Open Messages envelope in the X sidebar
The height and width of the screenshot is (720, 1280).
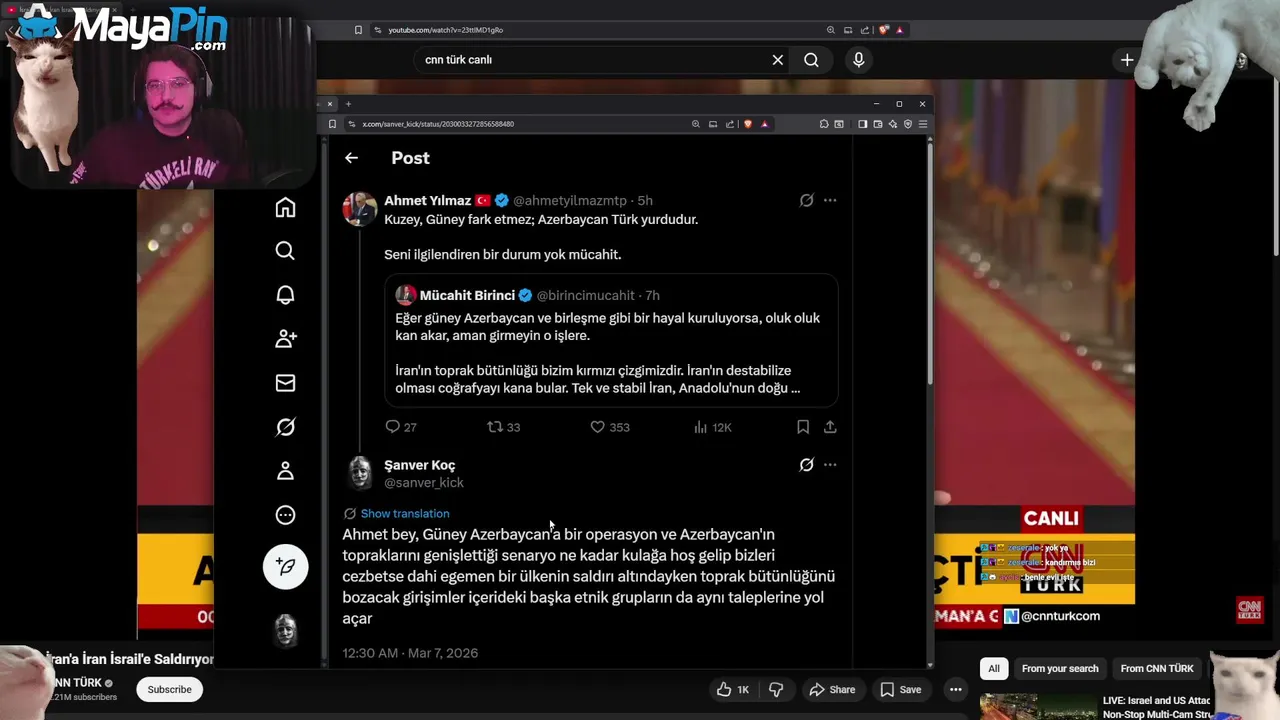tap(285, 383)
